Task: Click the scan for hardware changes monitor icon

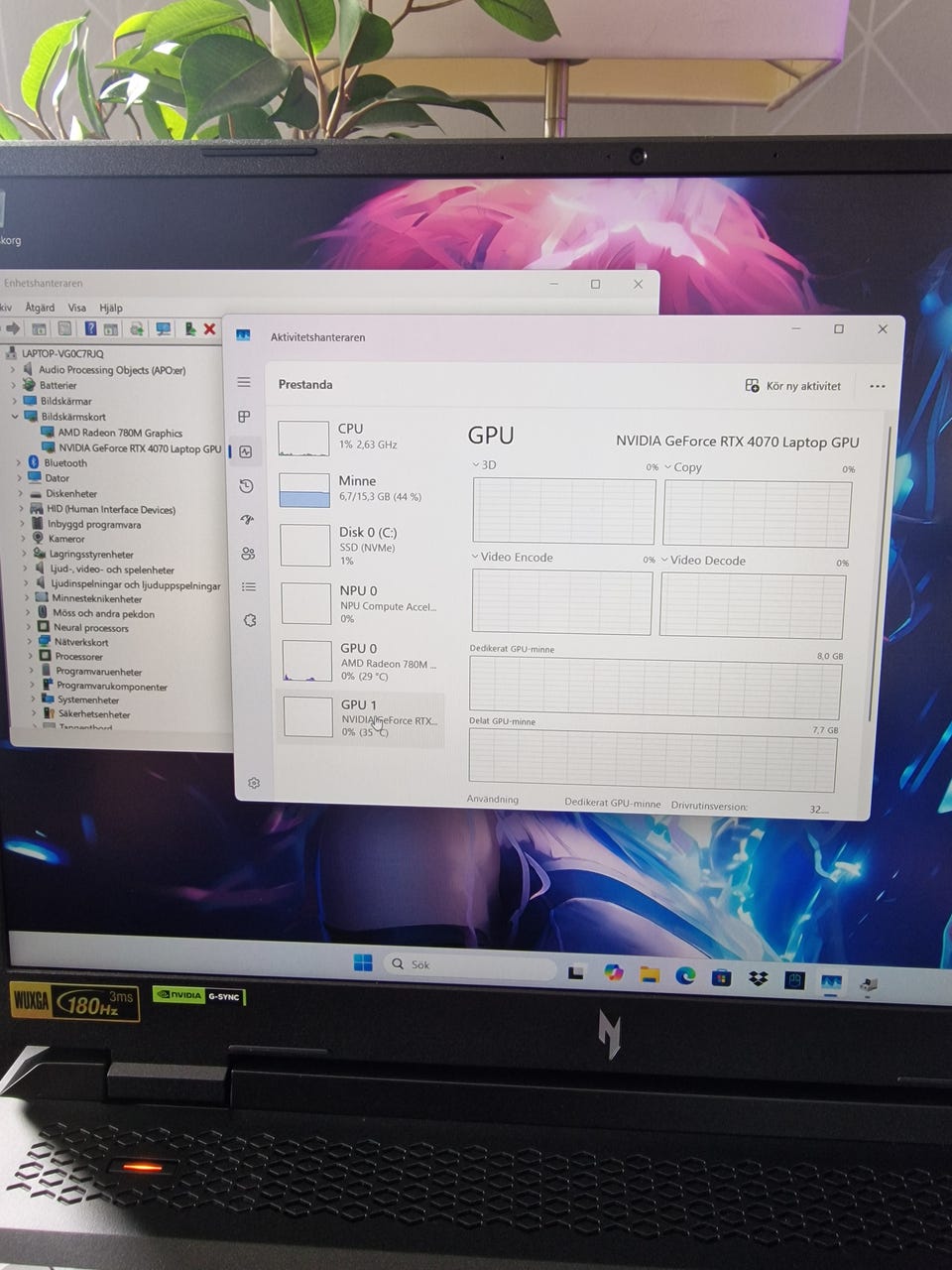Action: [163, 328]
